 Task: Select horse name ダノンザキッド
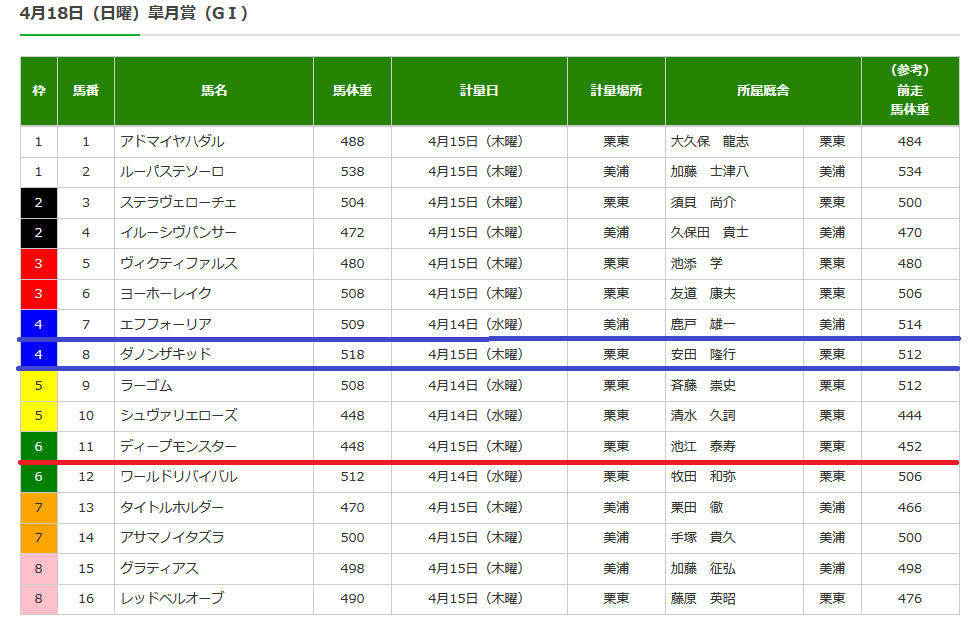click(x=166, y=354)
